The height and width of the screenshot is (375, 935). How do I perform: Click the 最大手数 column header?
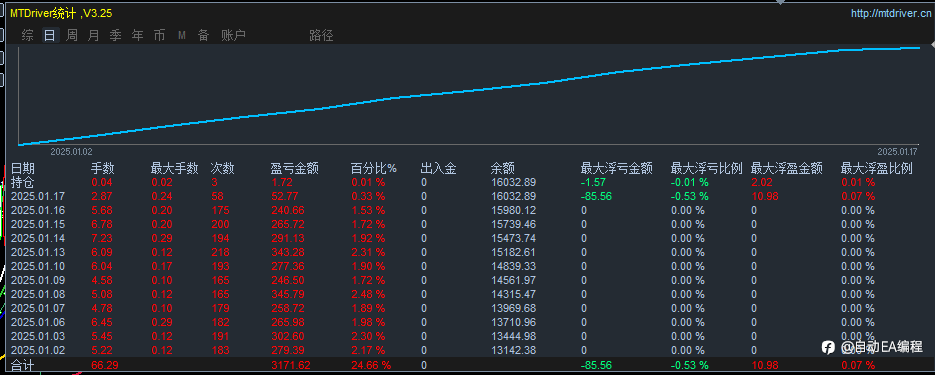tap(175, 169)
